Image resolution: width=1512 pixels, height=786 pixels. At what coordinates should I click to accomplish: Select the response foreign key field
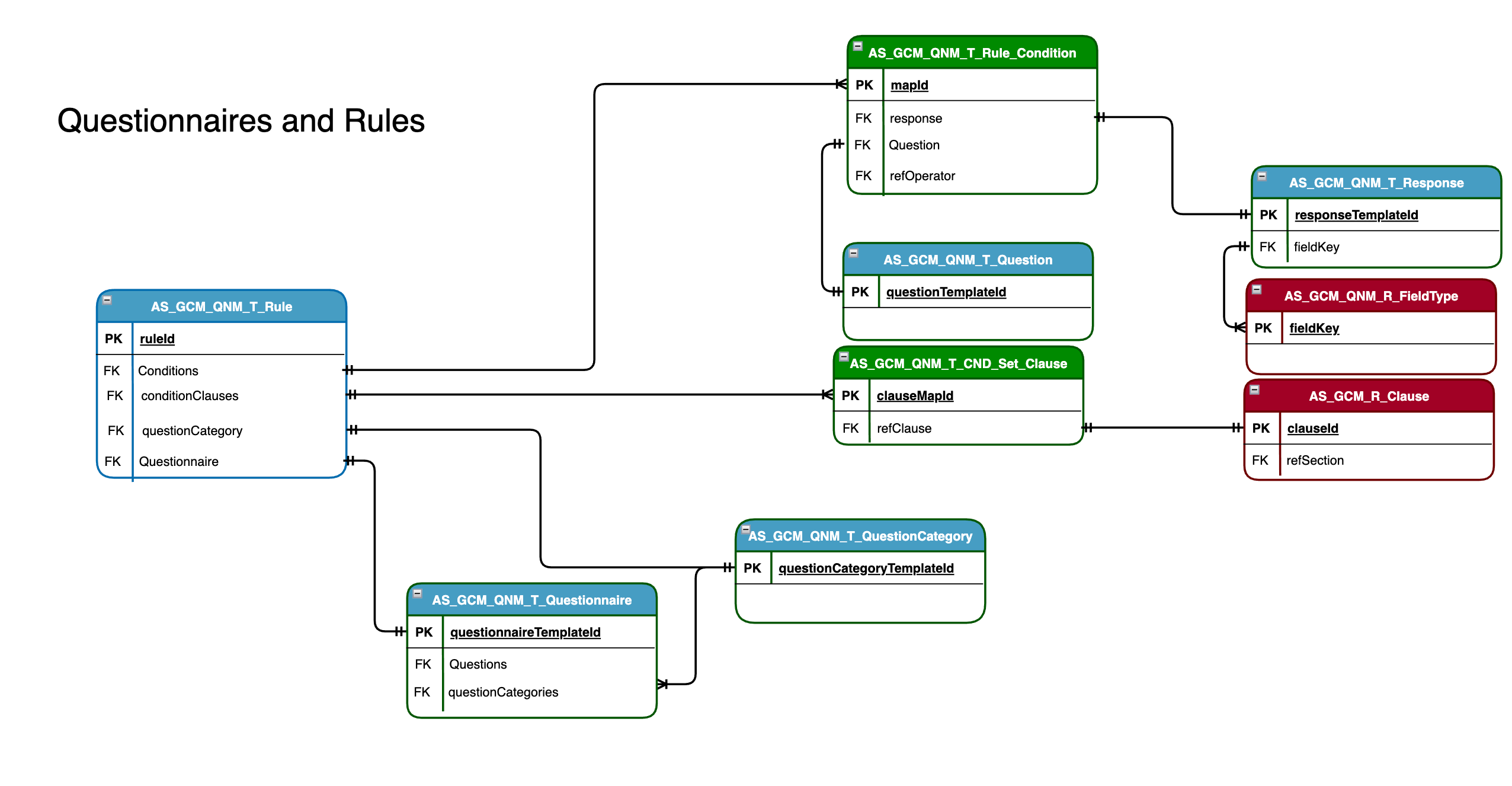click(916, 119)
